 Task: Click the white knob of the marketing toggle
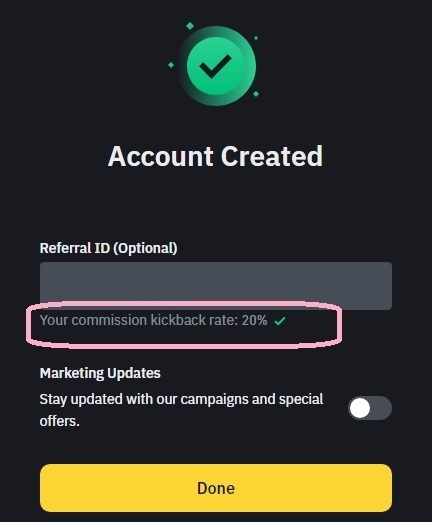tap(360, 408)
